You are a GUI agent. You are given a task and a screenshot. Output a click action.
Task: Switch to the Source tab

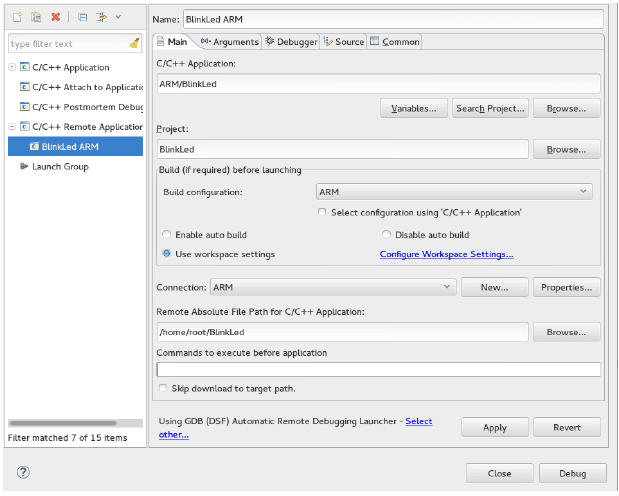pos(343,42)
